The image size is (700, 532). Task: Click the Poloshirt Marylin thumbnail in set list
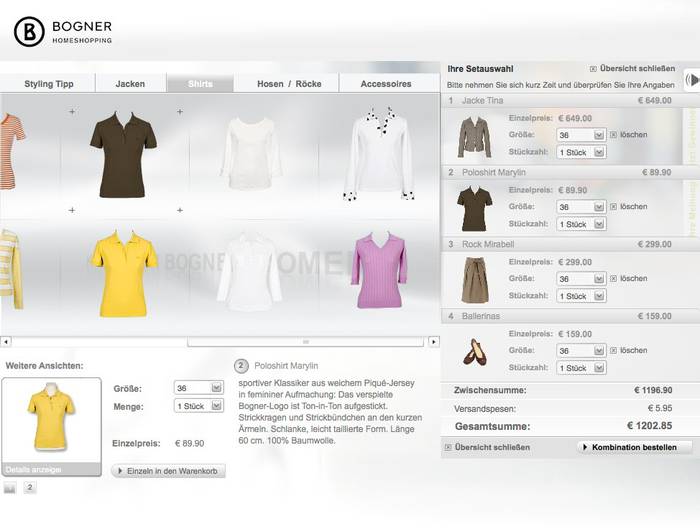475,209
